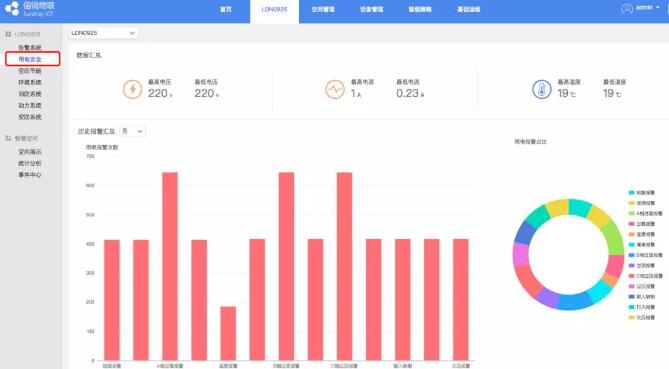
Task: Click the Sundray IOT logo icon
Action: 12,9
